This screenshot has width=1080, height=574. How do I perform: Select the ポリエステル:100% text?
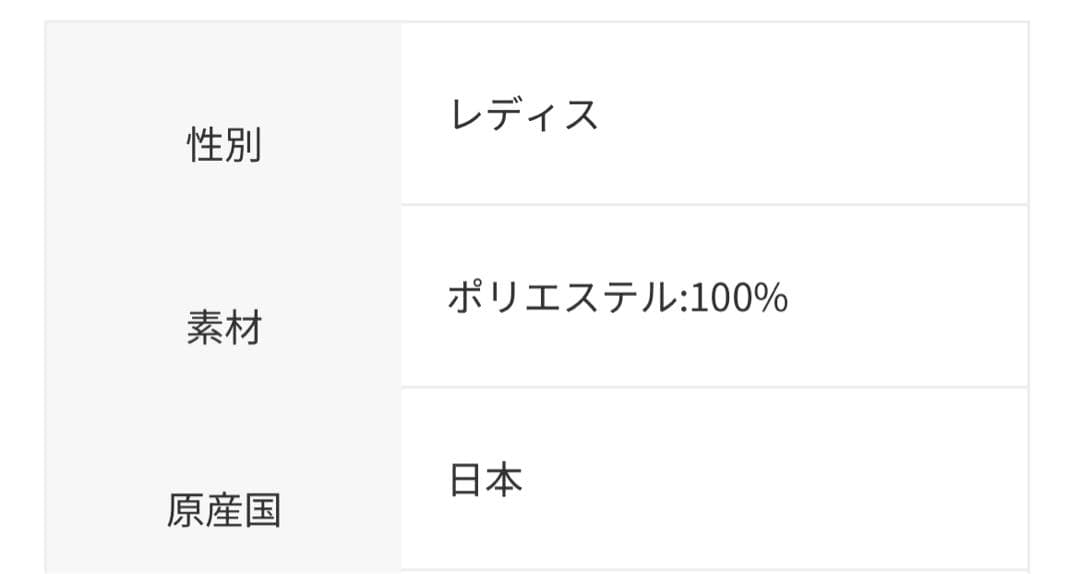tap(617, 298)
